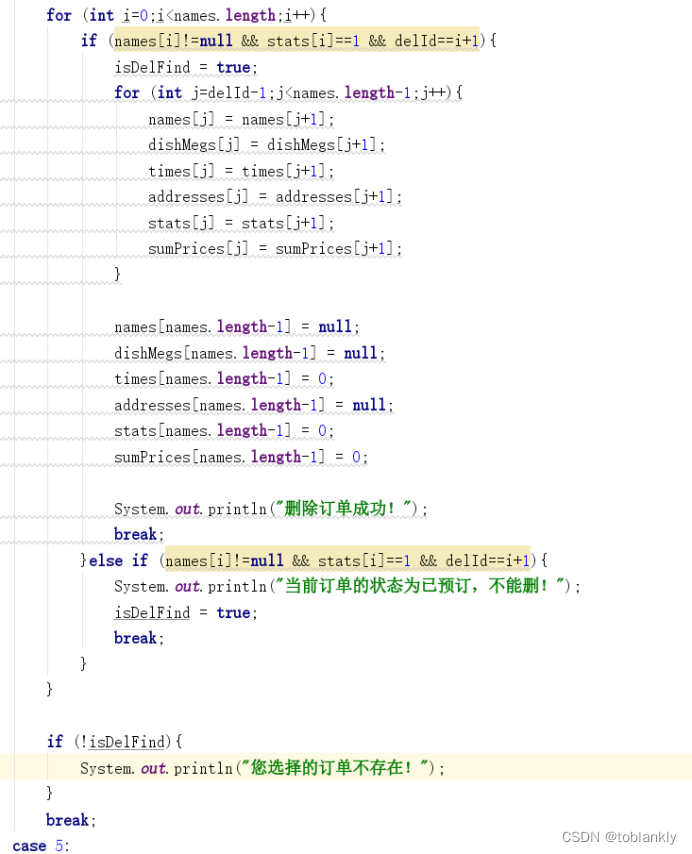
Task: Click the line stats[names.length-1] = 0
Action: coord(224,431)
